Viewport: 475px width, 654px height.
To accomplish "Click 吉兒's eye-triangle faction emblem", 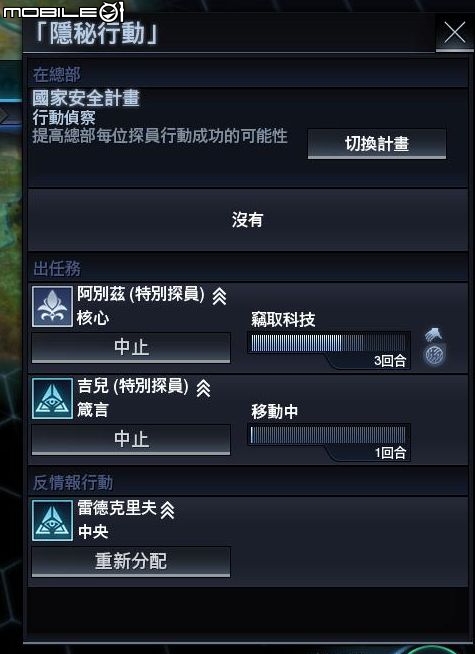I will [x=53, y=399].
